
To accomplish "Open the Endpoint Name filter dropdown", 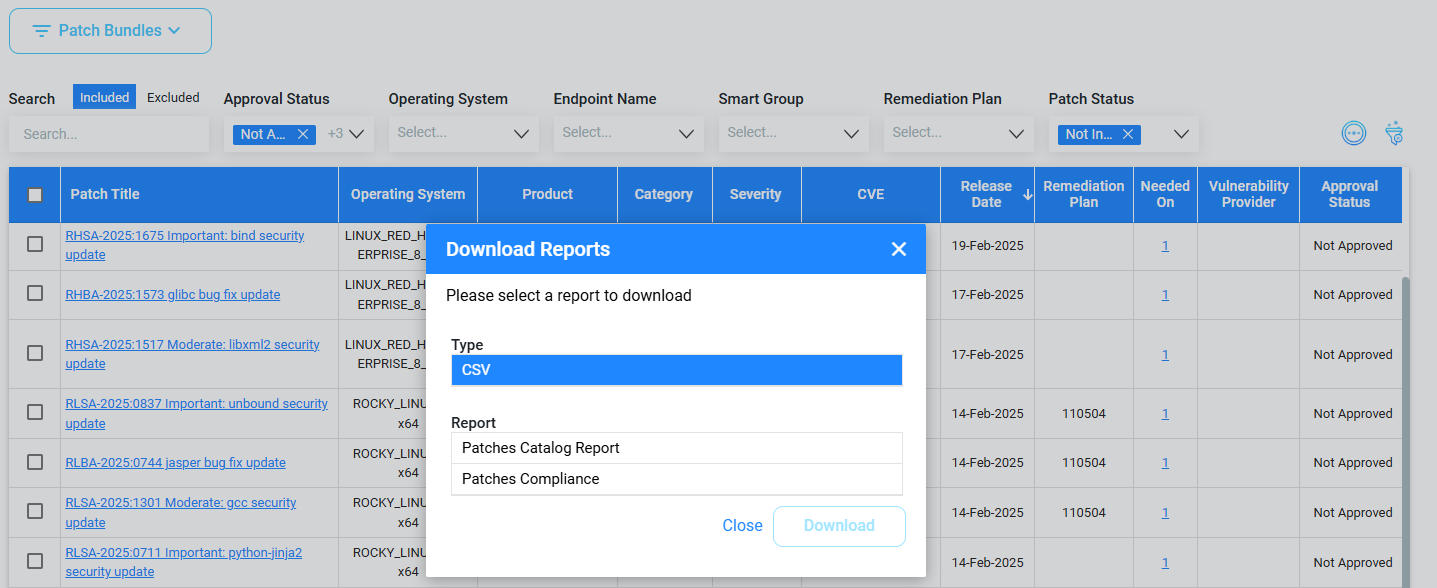I will point(629,133).
